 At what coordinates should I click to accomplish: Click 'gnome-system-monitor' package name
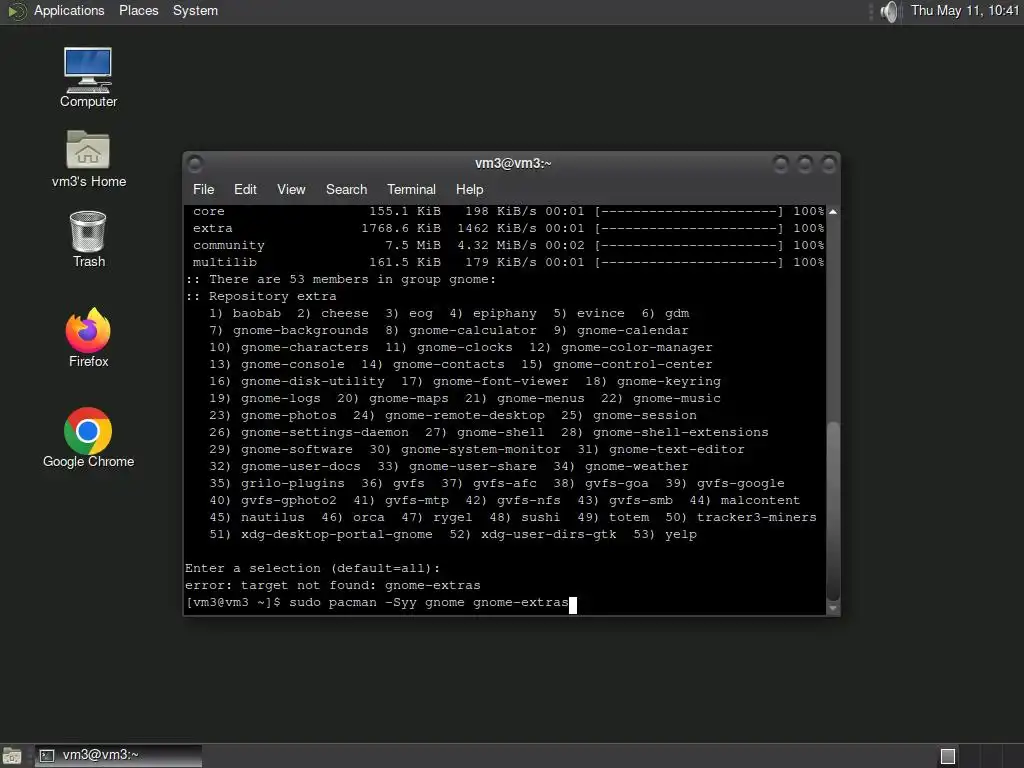[481, 449]
